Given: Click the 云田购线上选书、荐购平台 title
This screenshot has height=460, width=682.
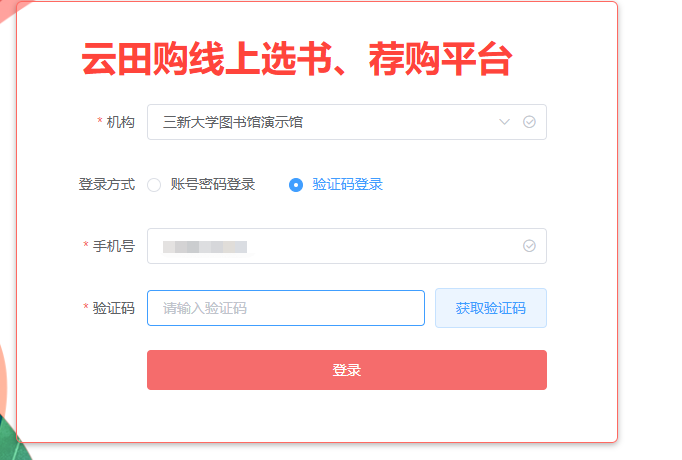Looking at the screenshot, I should tap(297, 60).
